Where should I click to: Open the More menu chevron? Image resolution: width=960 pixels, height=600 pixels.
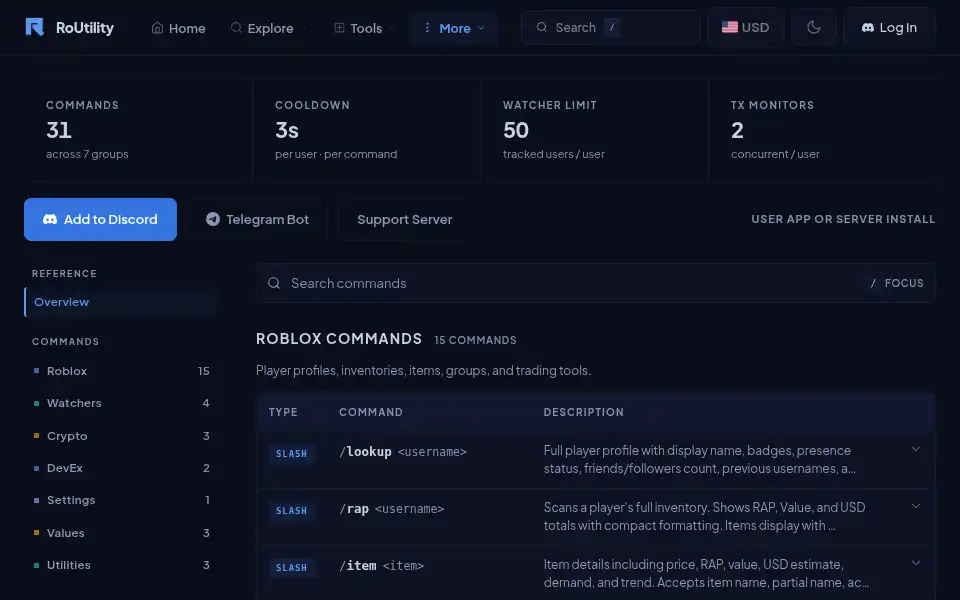click(481, 28)
